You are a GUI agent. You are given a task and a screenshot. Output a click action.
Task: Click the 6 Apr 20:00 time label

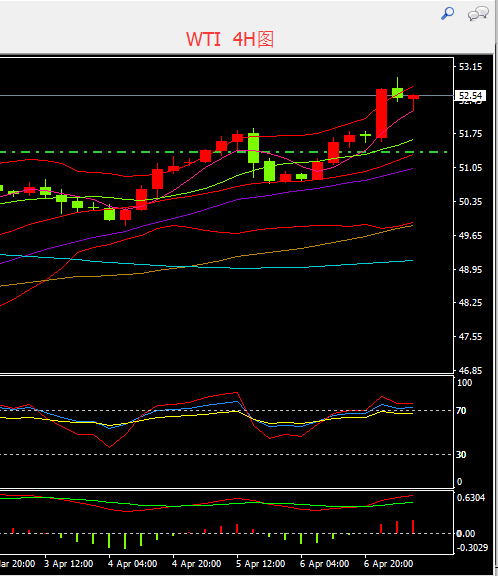pyautogui.click(x=389, y=564)
